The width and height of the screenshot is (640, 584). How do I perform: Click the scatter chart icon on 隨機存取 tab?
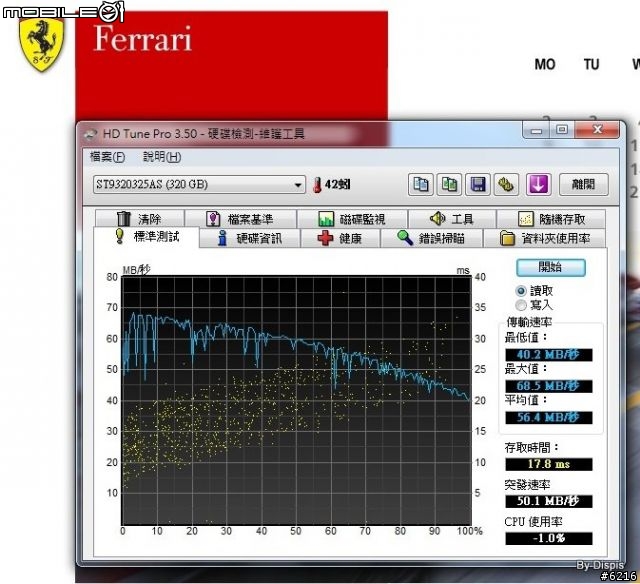526,219
